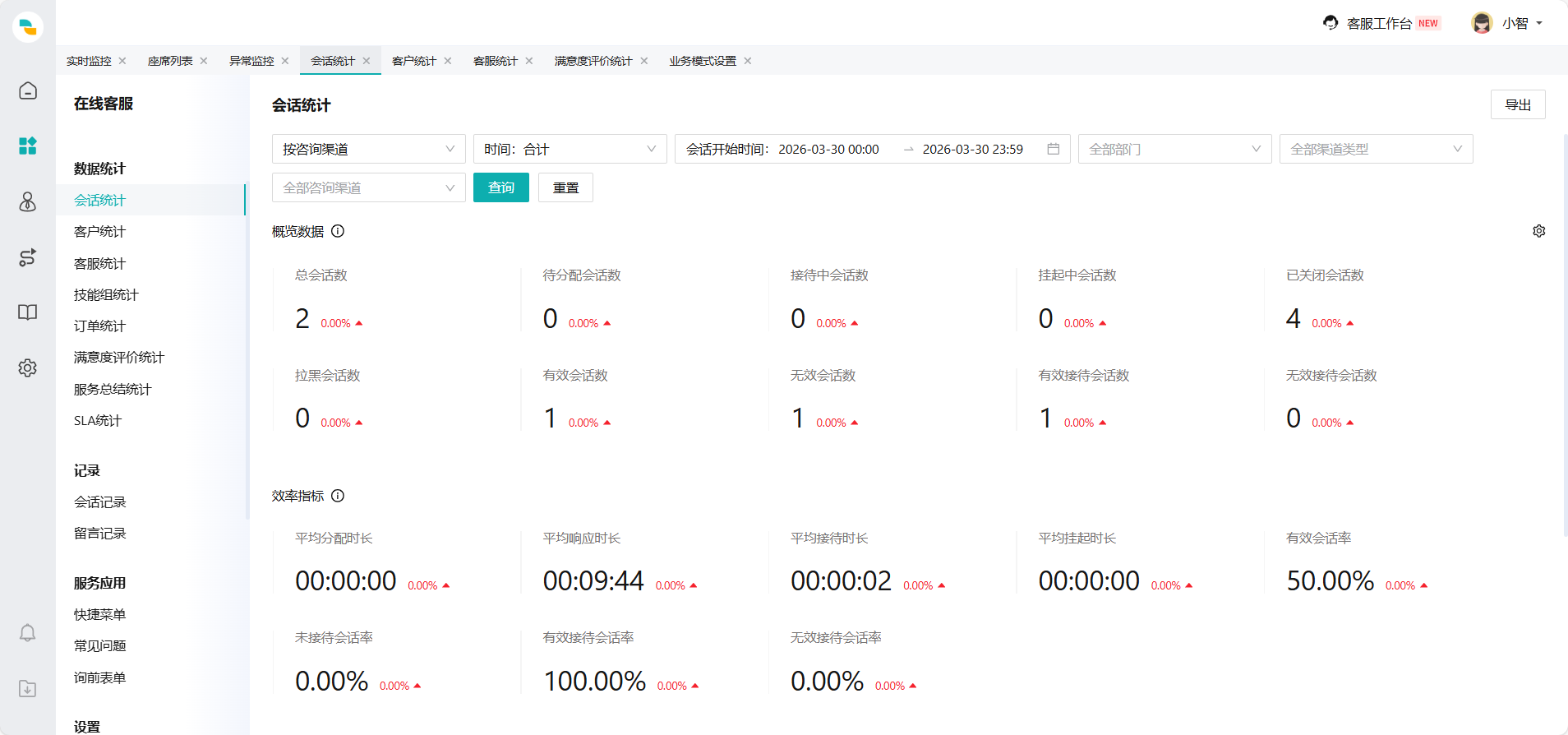The image size is (1568, 735).
Task: Open the 全部部门 dropdown
Action: click(1175, 149)
